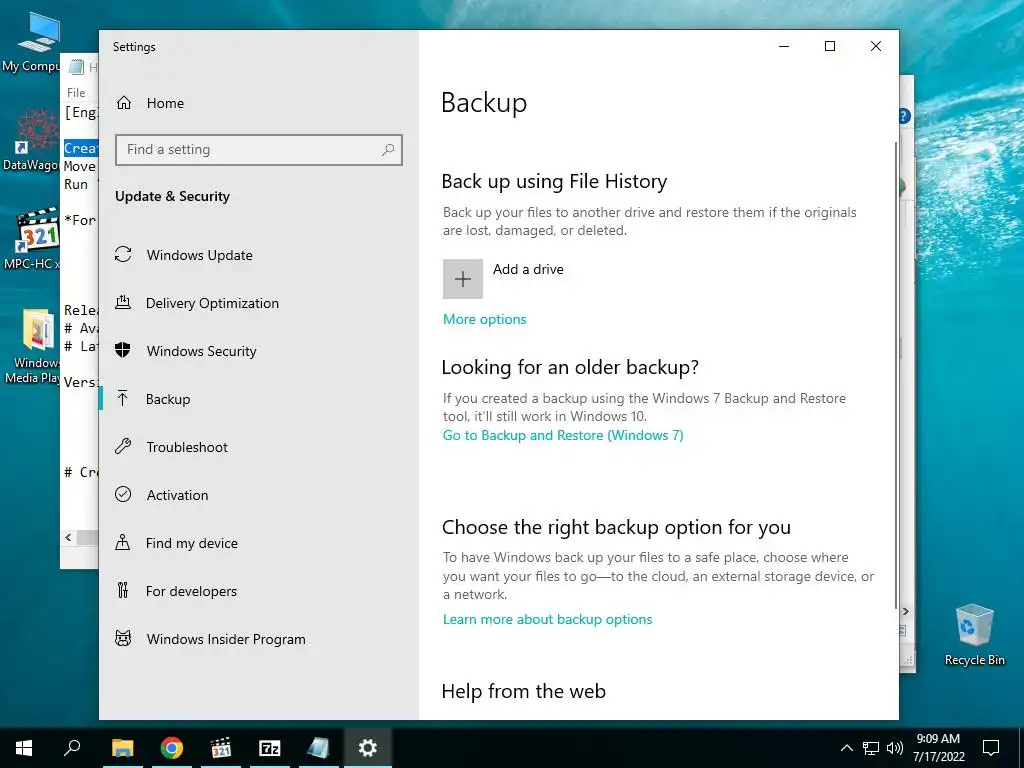The height and width of the screenshot is (768, 1024).
Task: Open the Recycle Bin desktop icon
Action: [x=974, y=634]
